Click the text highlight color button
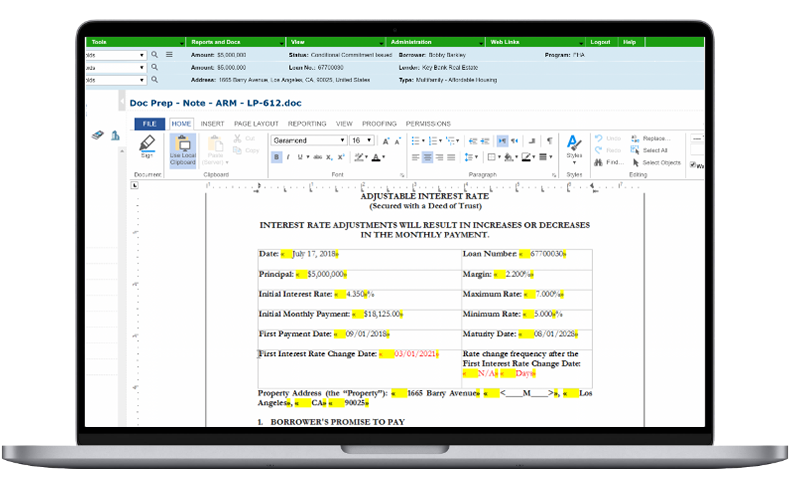Image resolution: width=790 pixels, height=493 pixels. coord(359,157)
